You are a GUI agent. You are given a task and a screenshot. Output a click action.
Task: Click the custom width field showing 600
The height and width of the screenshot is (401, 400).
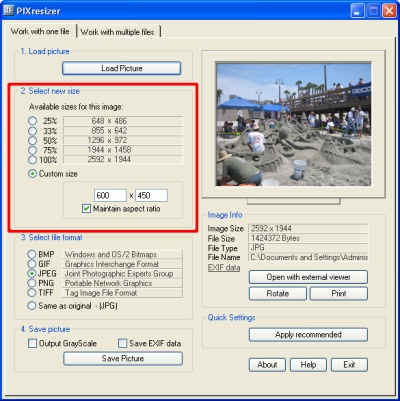tap(110, 195)
